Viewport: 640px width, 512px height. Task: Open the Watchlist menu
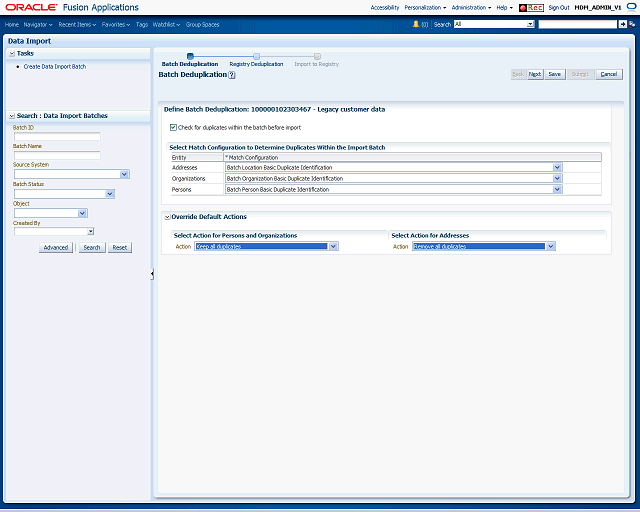click(167, 24)
